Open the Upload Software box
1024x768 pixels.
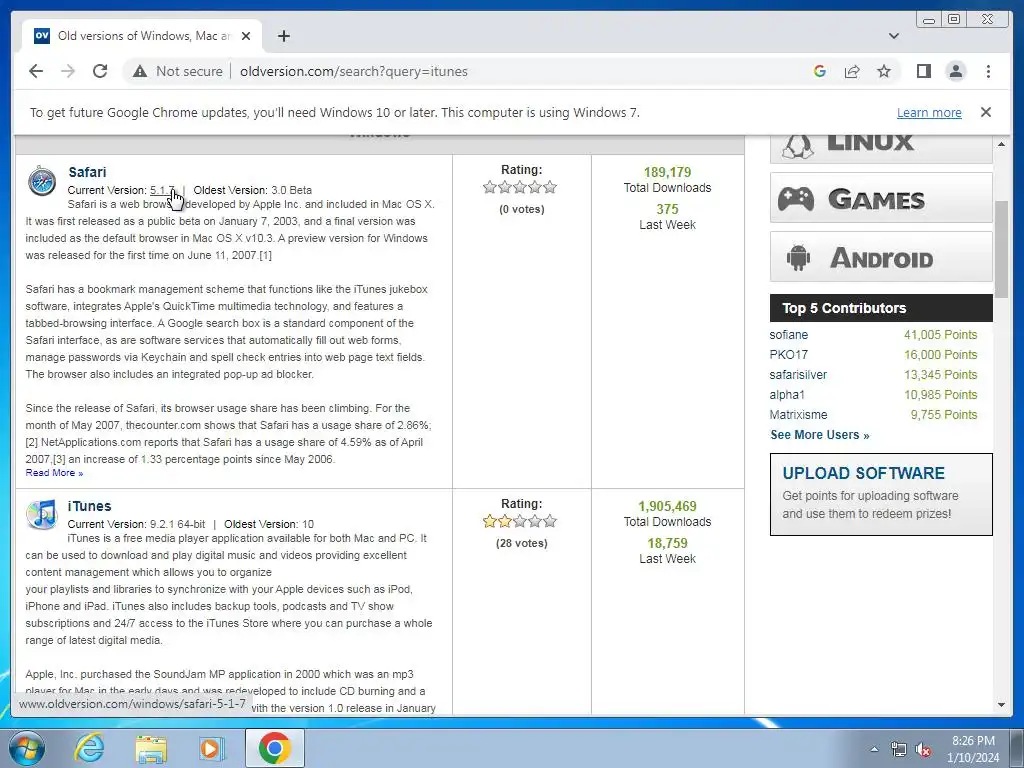pos(881,494)
